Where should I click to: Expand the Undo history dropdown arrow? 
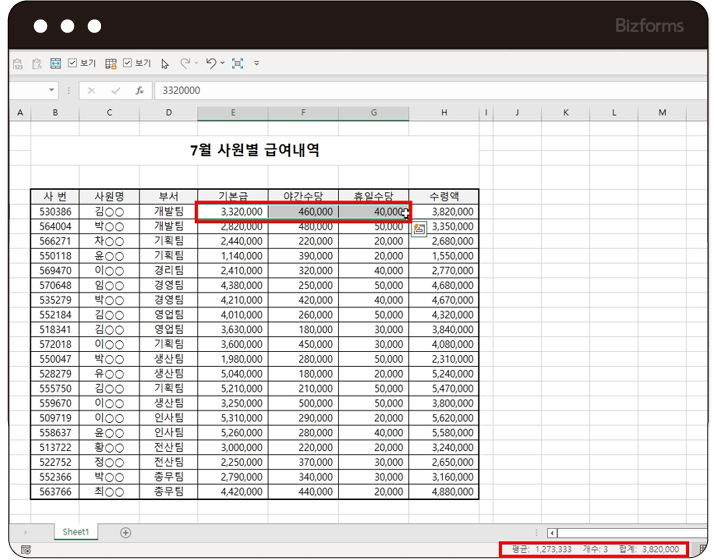(222, 63)
